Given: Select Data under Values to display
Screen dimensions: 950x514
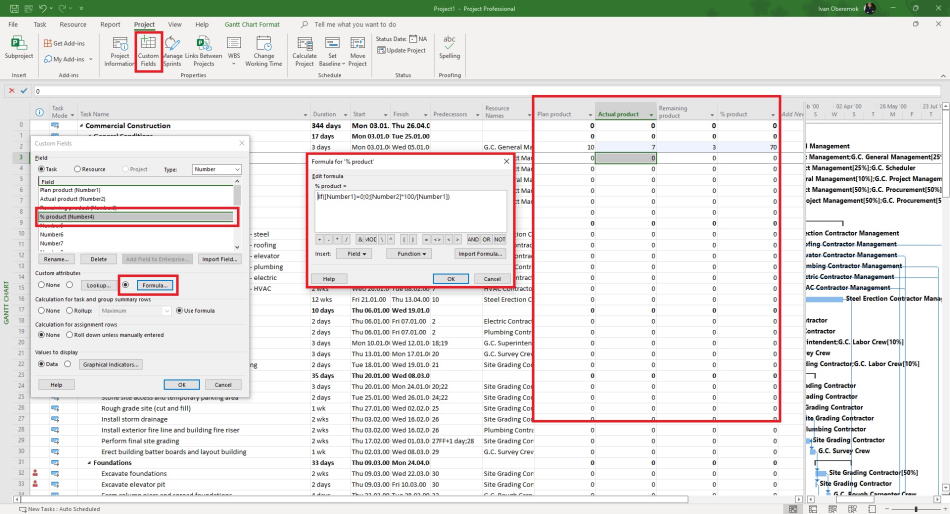Looking at the screenshot, I should 42,364.
